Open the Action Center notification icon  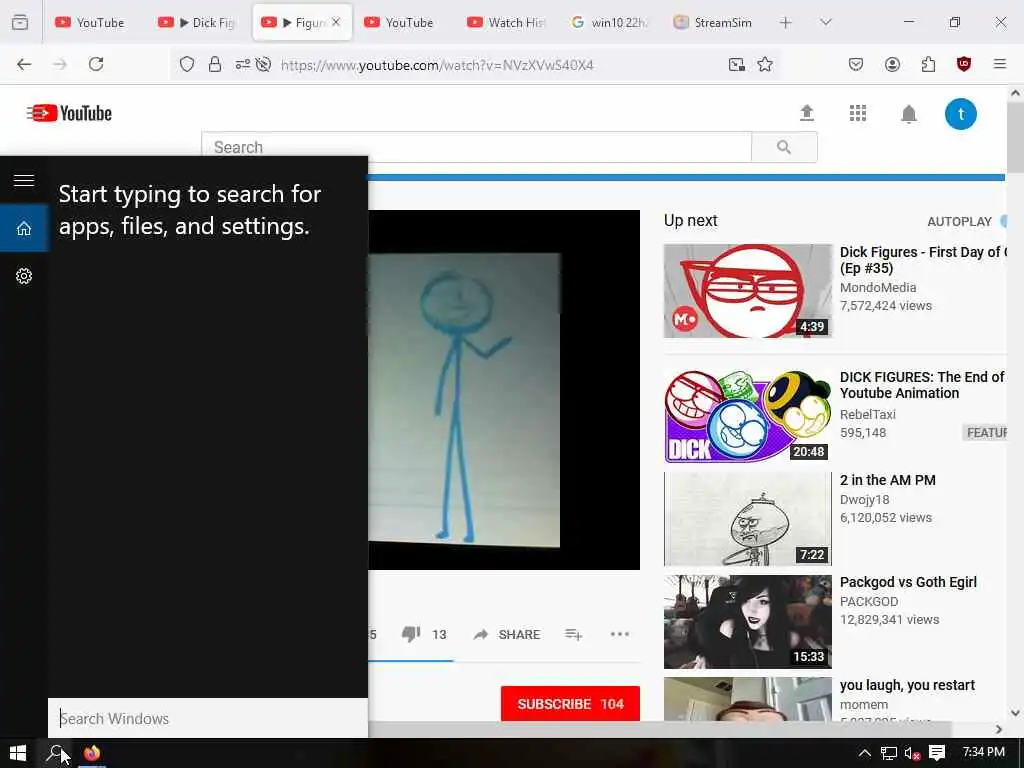(x=937, y=753)
